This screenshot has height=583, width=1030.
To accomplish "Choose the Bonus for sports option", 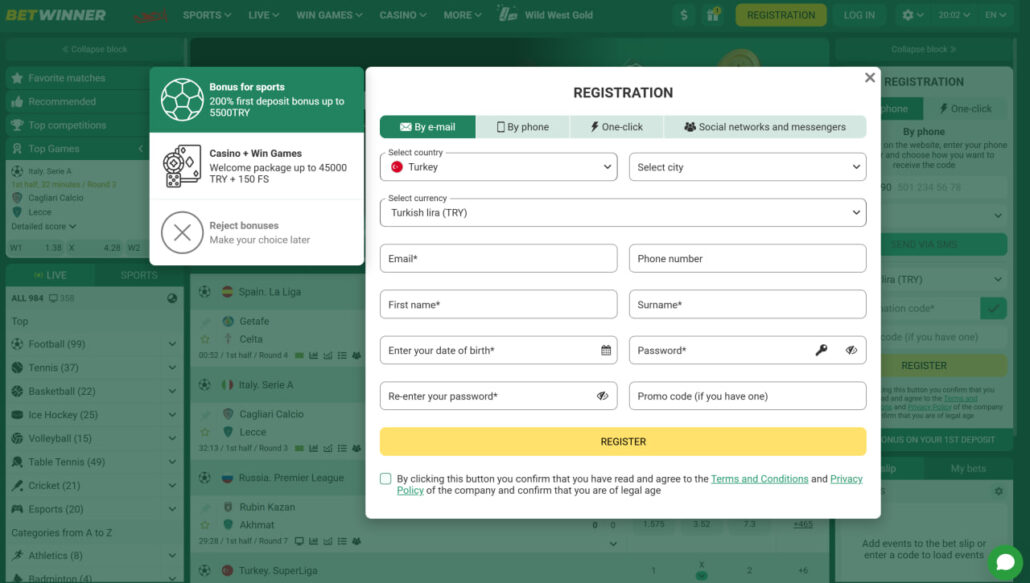I will 257,100.
